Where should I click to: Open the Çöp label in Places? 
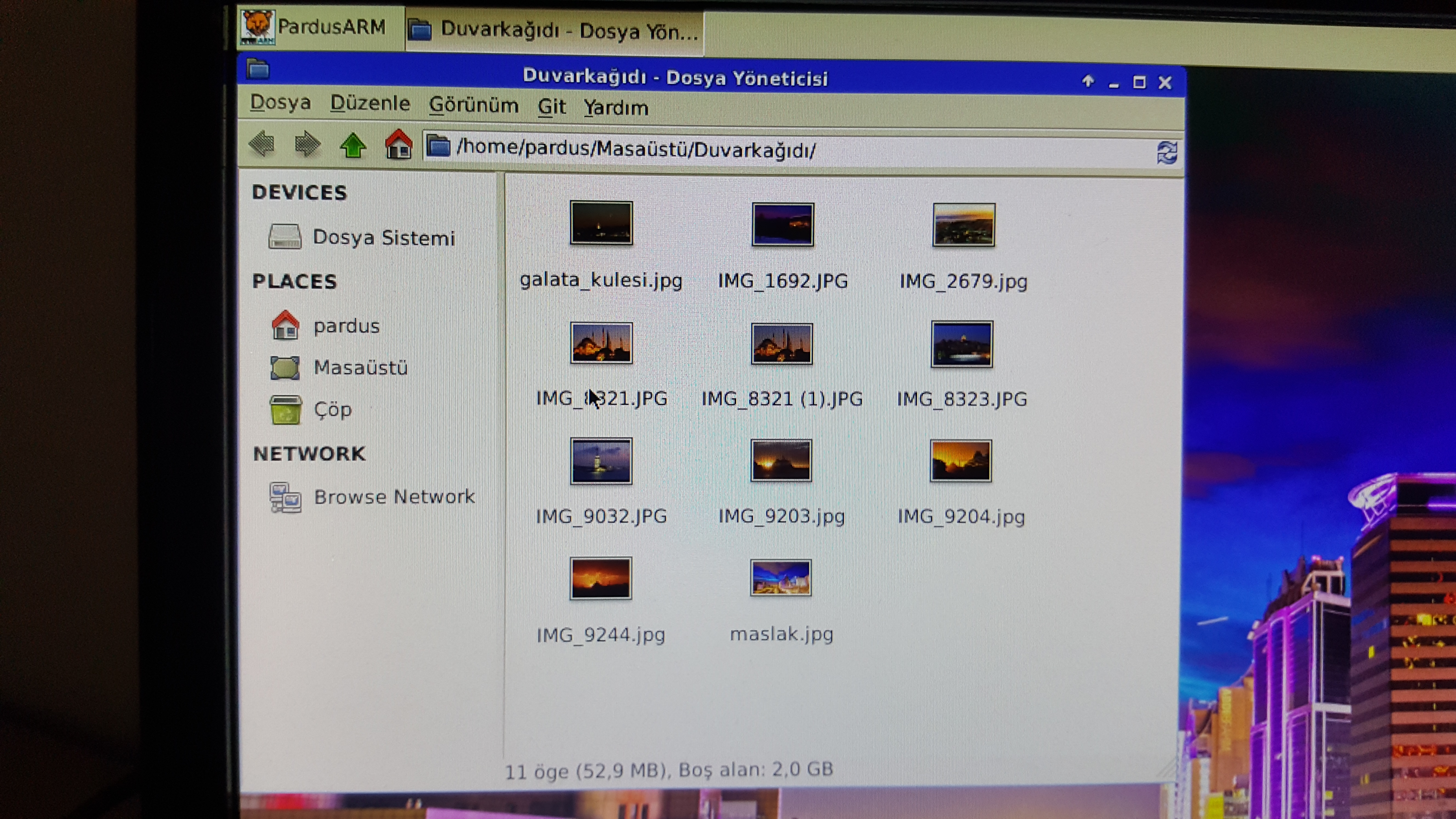(333, 410)
